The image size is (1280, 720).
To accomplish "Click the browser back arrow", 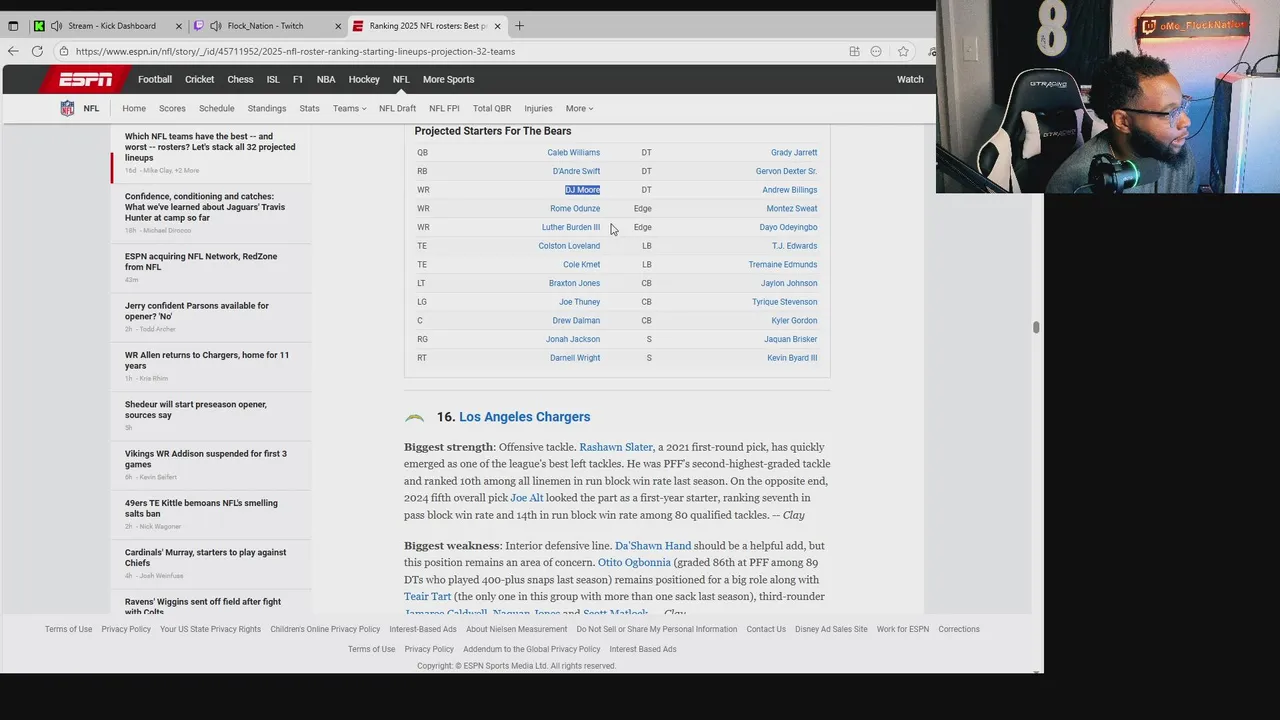I will tap(13, 51).
